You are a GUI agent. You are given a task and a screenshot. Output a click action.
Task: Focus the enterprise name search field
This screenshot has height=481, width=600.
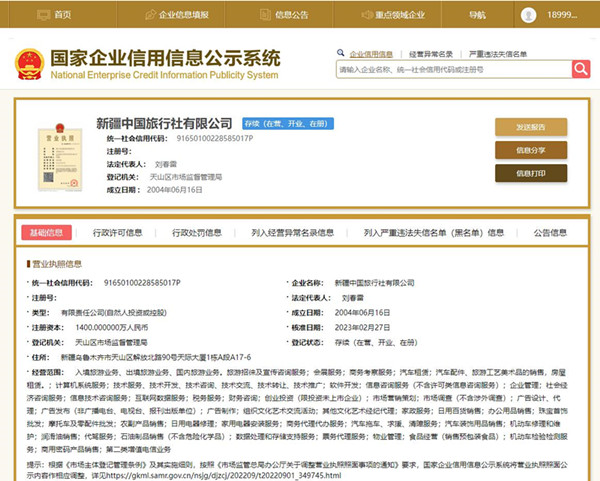(x=454, y=69)
